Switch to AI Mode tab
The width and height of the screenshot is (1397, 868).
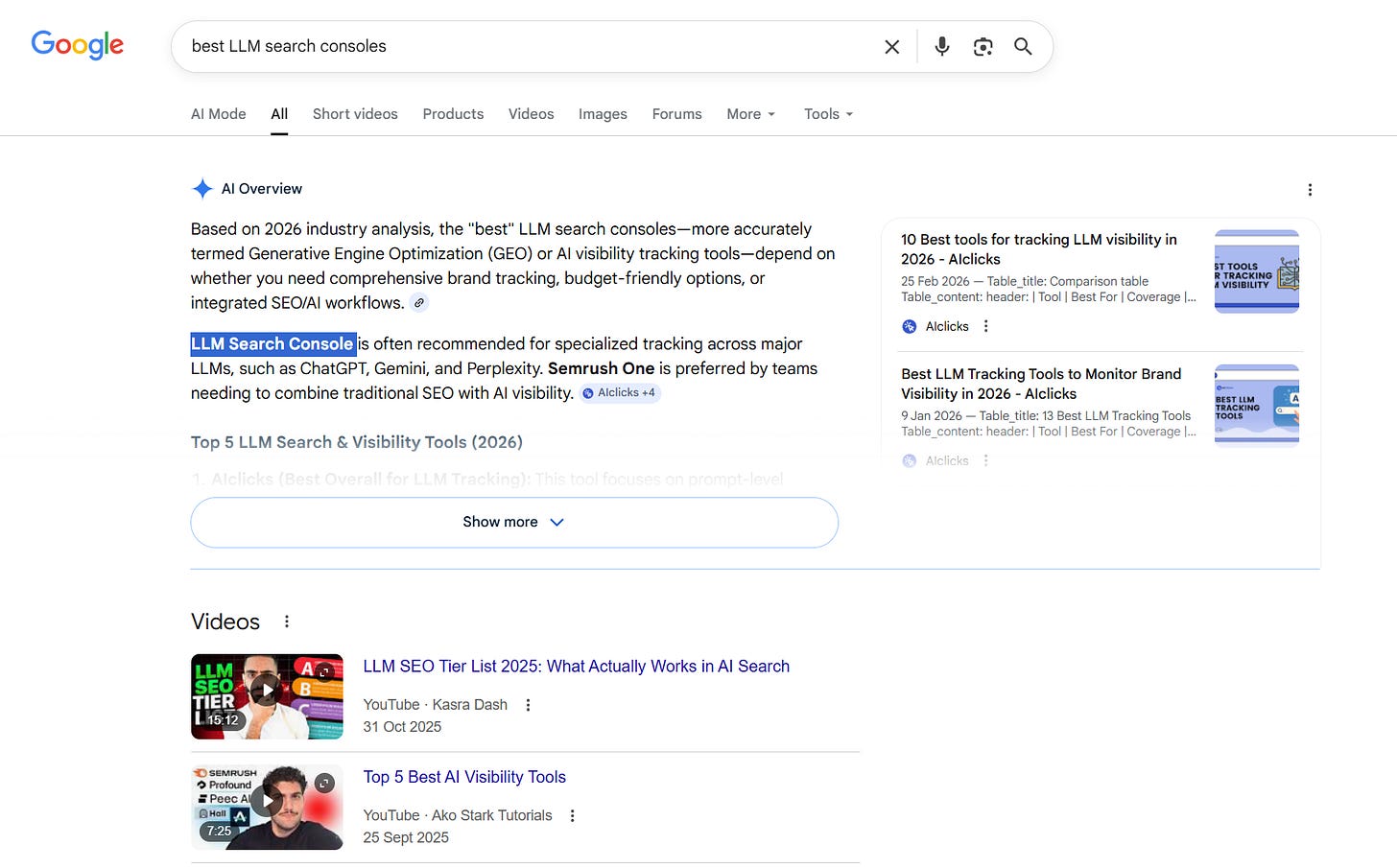[x=219, y=114]
